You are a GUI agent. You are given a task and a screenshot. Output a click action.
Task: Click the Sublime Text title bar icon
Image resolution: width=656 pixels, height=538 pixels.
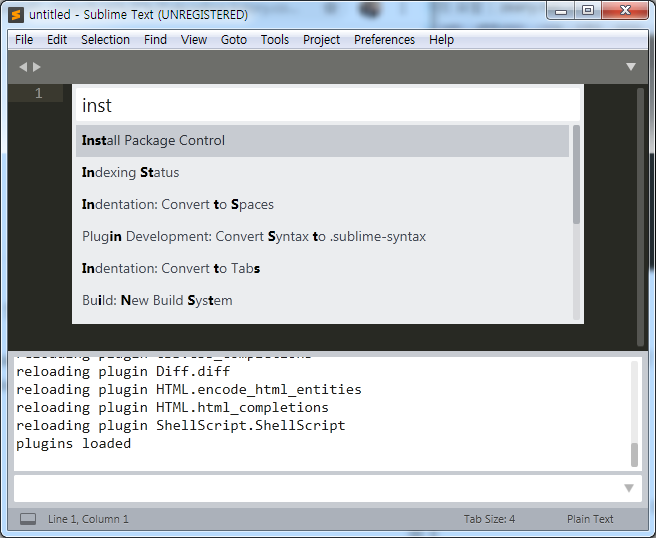coord(16,15)
